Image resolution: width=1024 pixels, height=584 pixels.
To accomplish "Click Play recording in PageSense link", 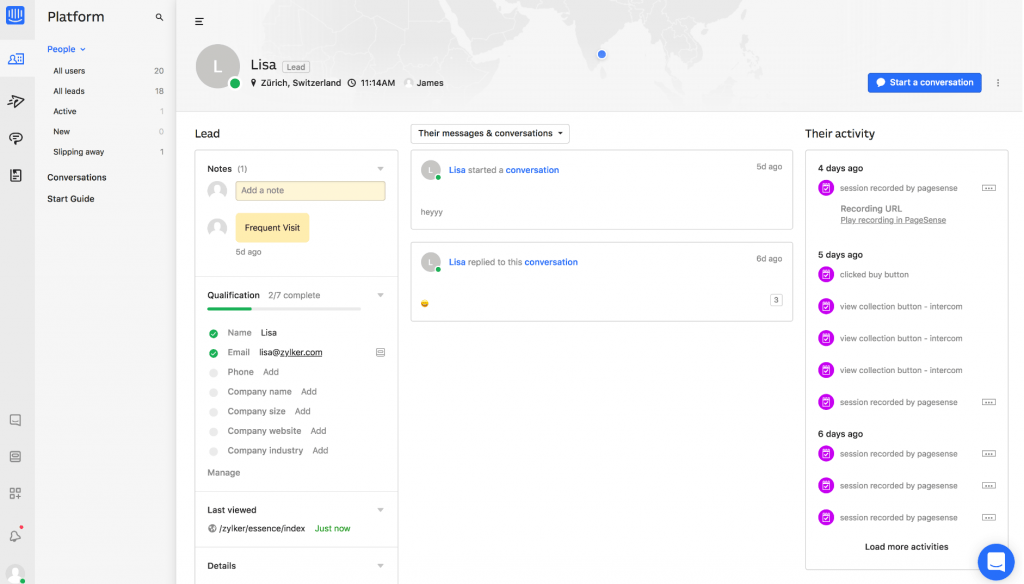I will click(893, 220).
